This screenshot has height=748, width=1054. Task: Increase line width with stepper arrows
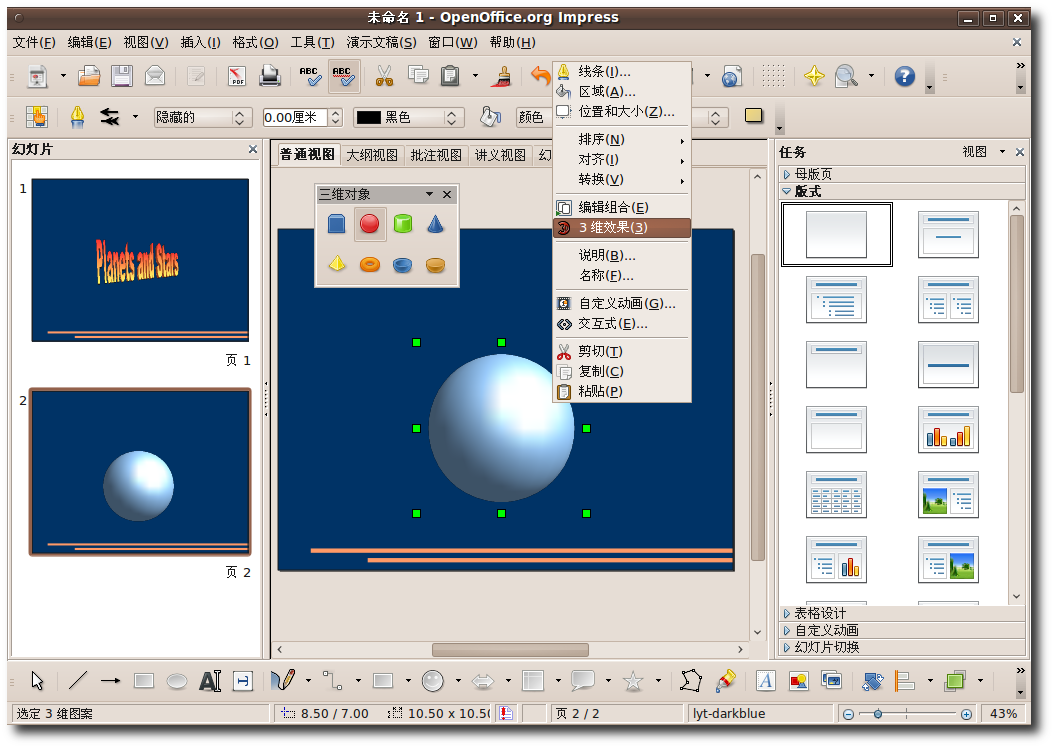click(x=335, y=113)
